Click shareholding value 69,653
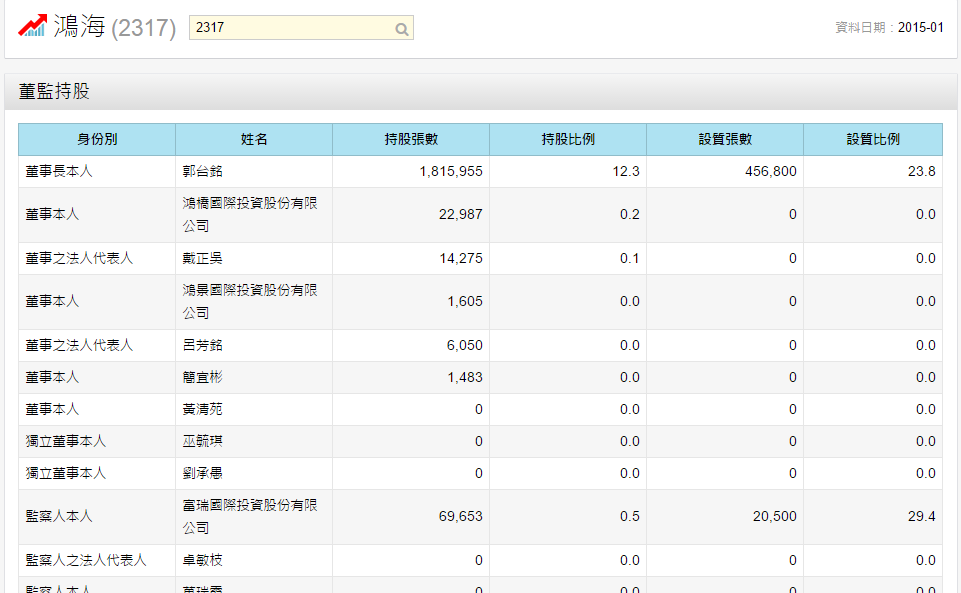 (460, 516)
